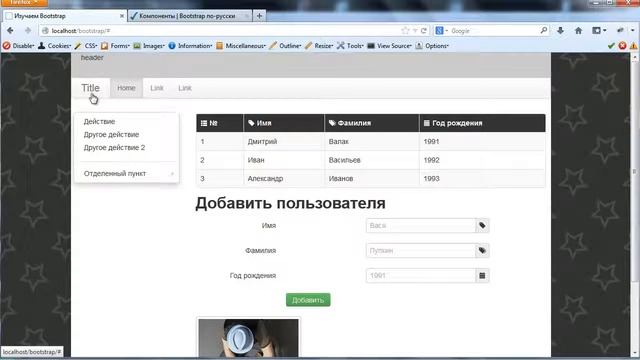Open the Options toolbar menu

coord(432,46)
